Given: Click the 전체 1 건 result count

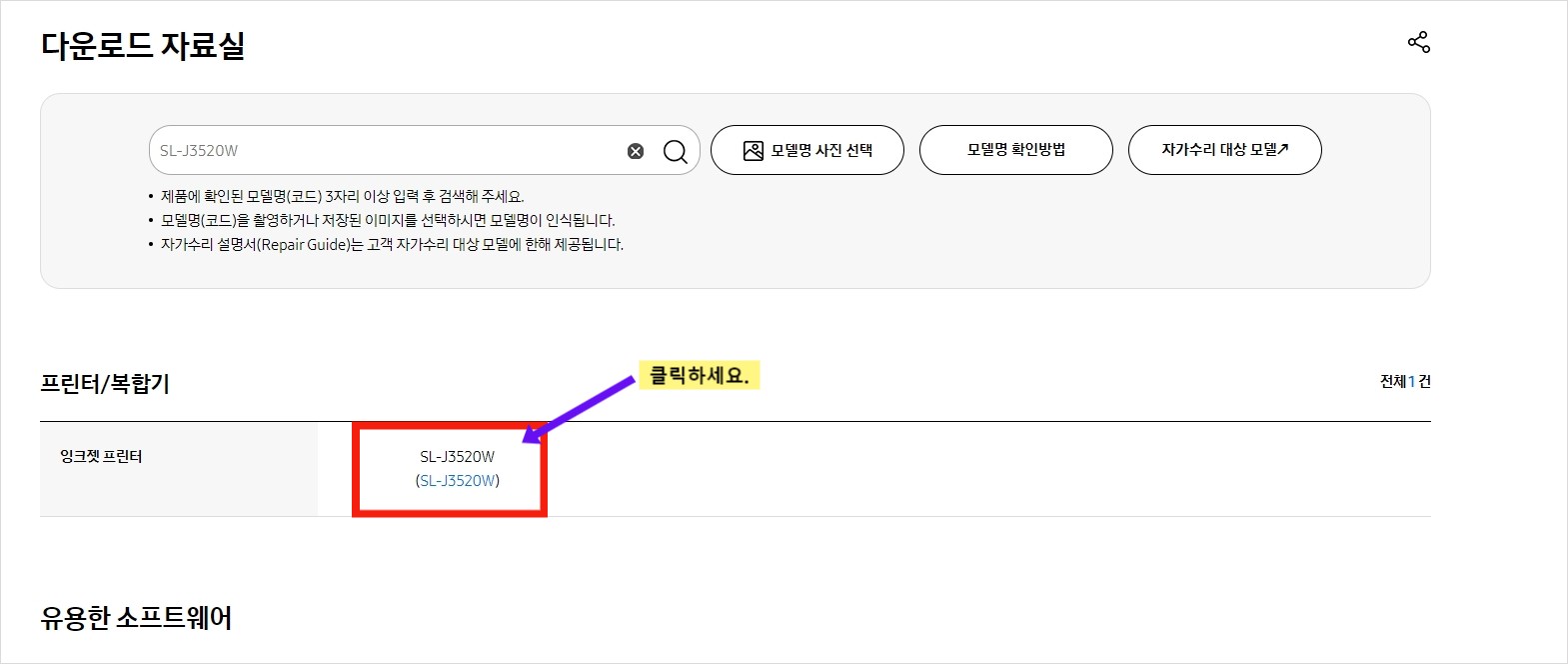Looking at the screenshot, I should tap(1405, 382).
